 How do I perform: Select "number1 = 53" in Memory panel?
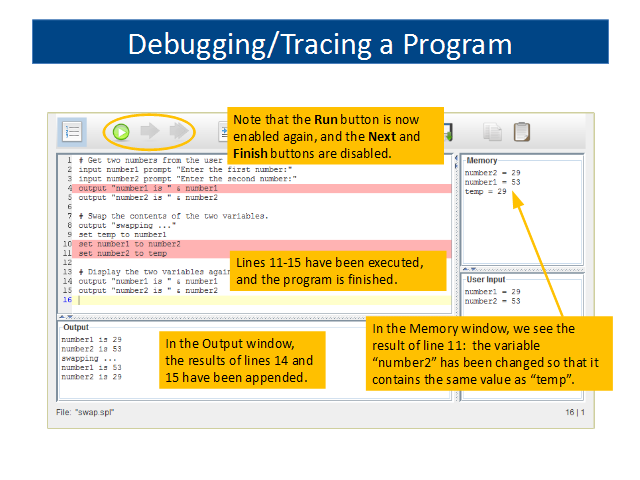(492, 182)
